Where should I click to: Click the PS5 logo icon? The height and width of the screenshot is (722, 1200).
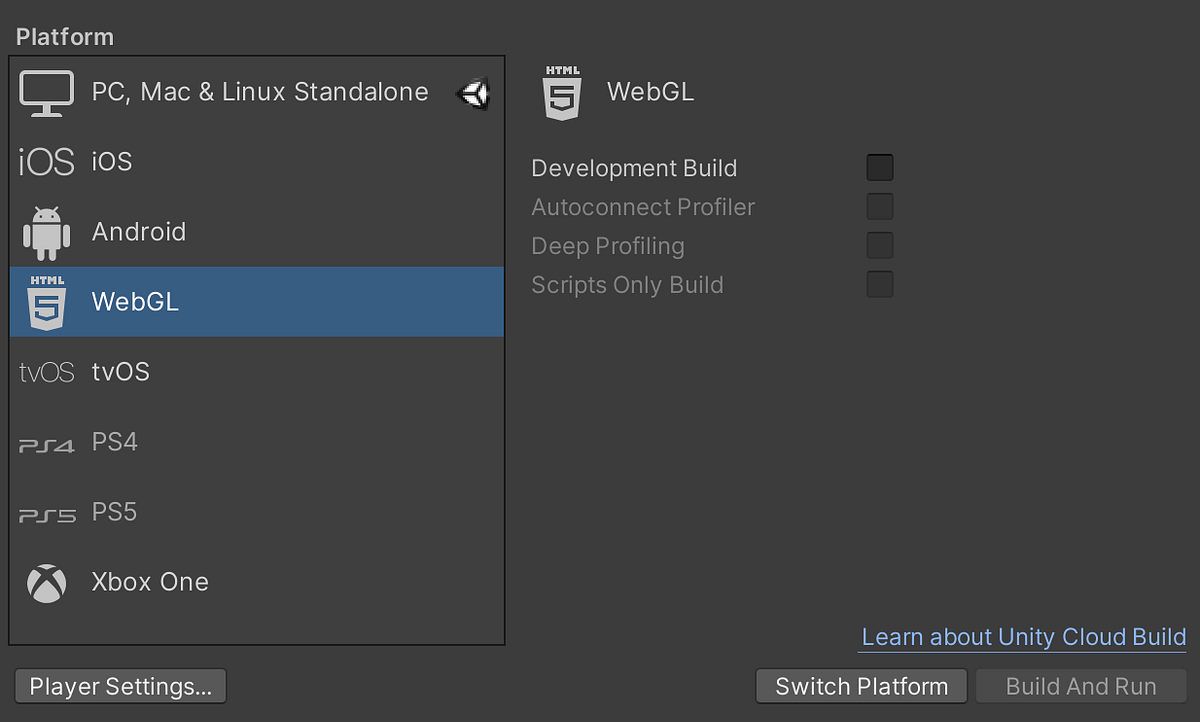(x=46, y=514)
